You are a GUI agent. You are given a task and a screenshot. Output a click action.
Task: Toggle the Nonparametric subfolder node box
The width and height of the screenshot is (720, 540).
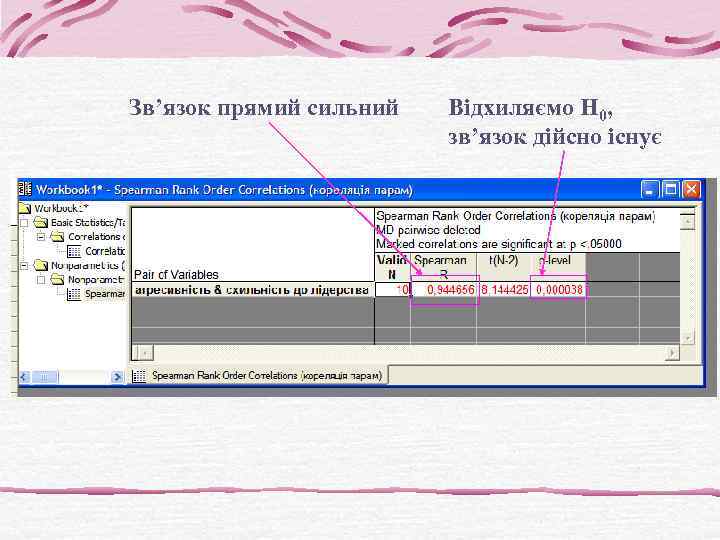(x=41, y=280)
